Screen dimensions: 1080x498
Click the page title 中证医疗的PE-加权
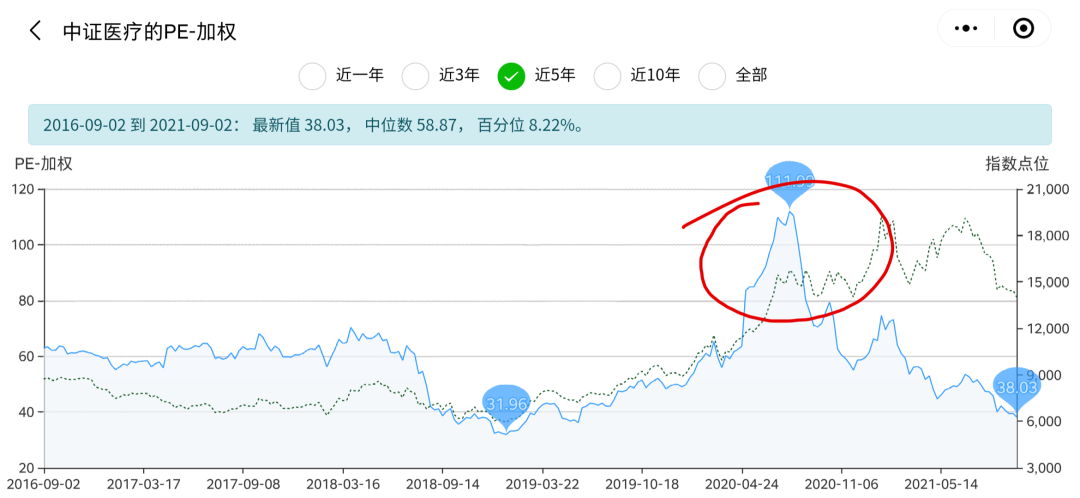149,31
